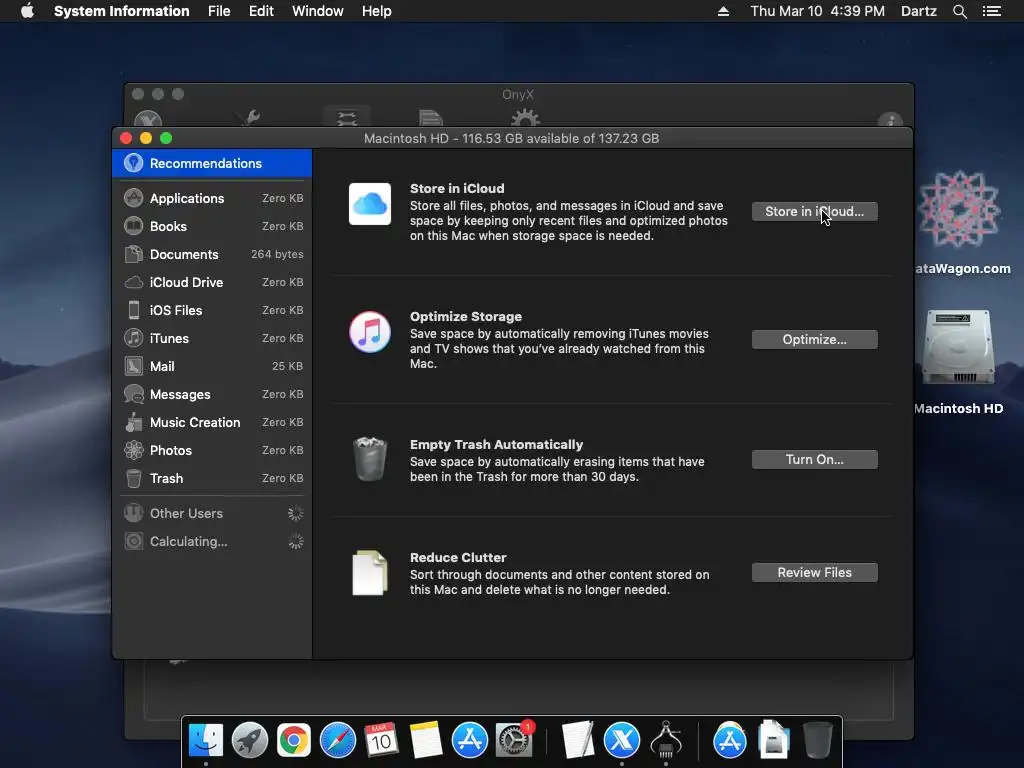
Task: Click OnyX window Utilities toolbar icon
Action: tap(347, 118)
